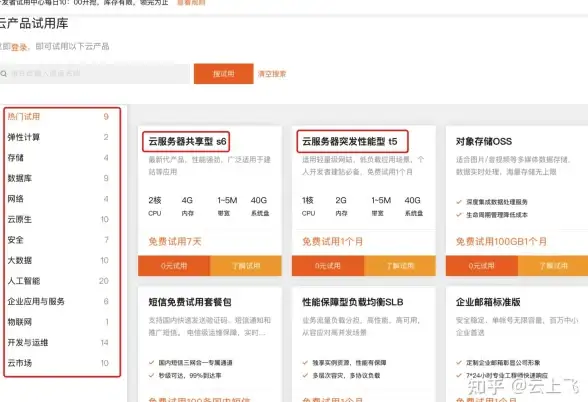Click the 2核 CPU spec on s6 card
This screenshot has height=402, width=588.
click(155, 206)
